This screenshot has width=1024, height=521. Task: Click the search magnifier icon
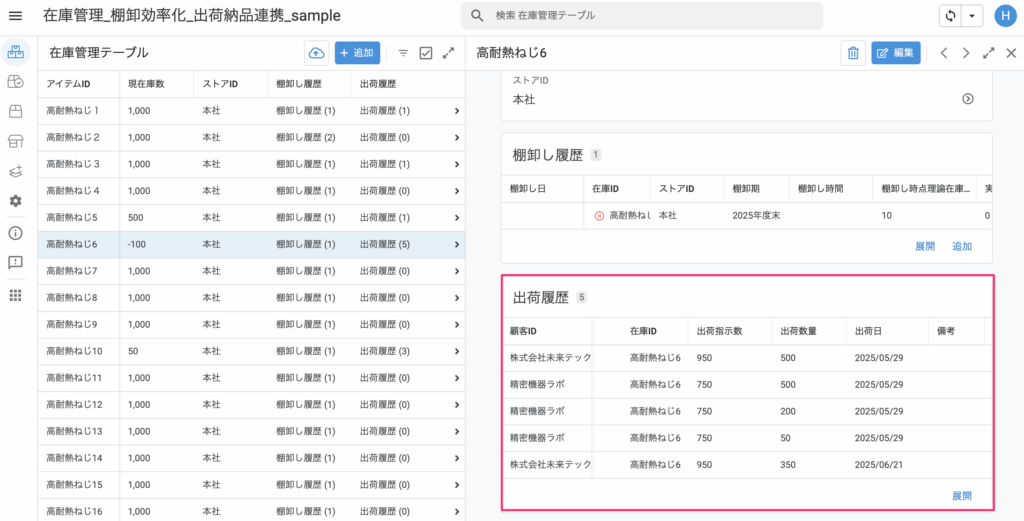[477, 16]
